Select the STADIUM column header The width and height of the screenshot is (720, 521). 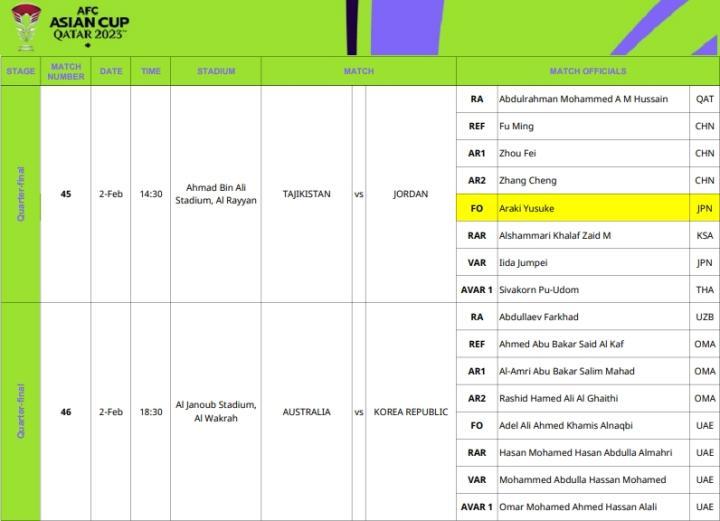point(216,71)
